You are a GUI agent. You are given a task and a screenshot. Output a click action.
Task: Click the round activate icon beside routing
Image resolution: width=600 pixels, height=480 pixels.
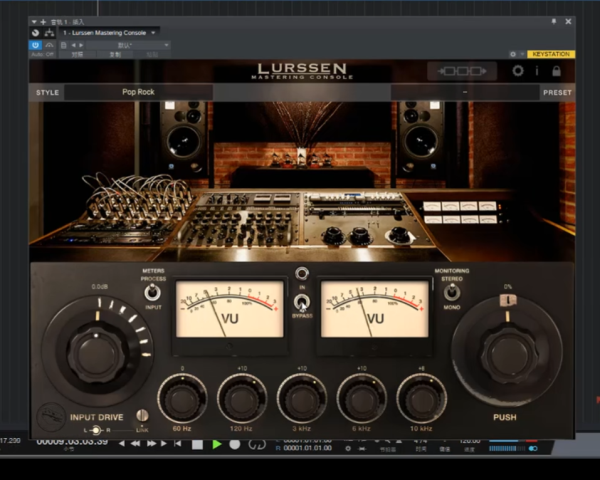[36, 33]
